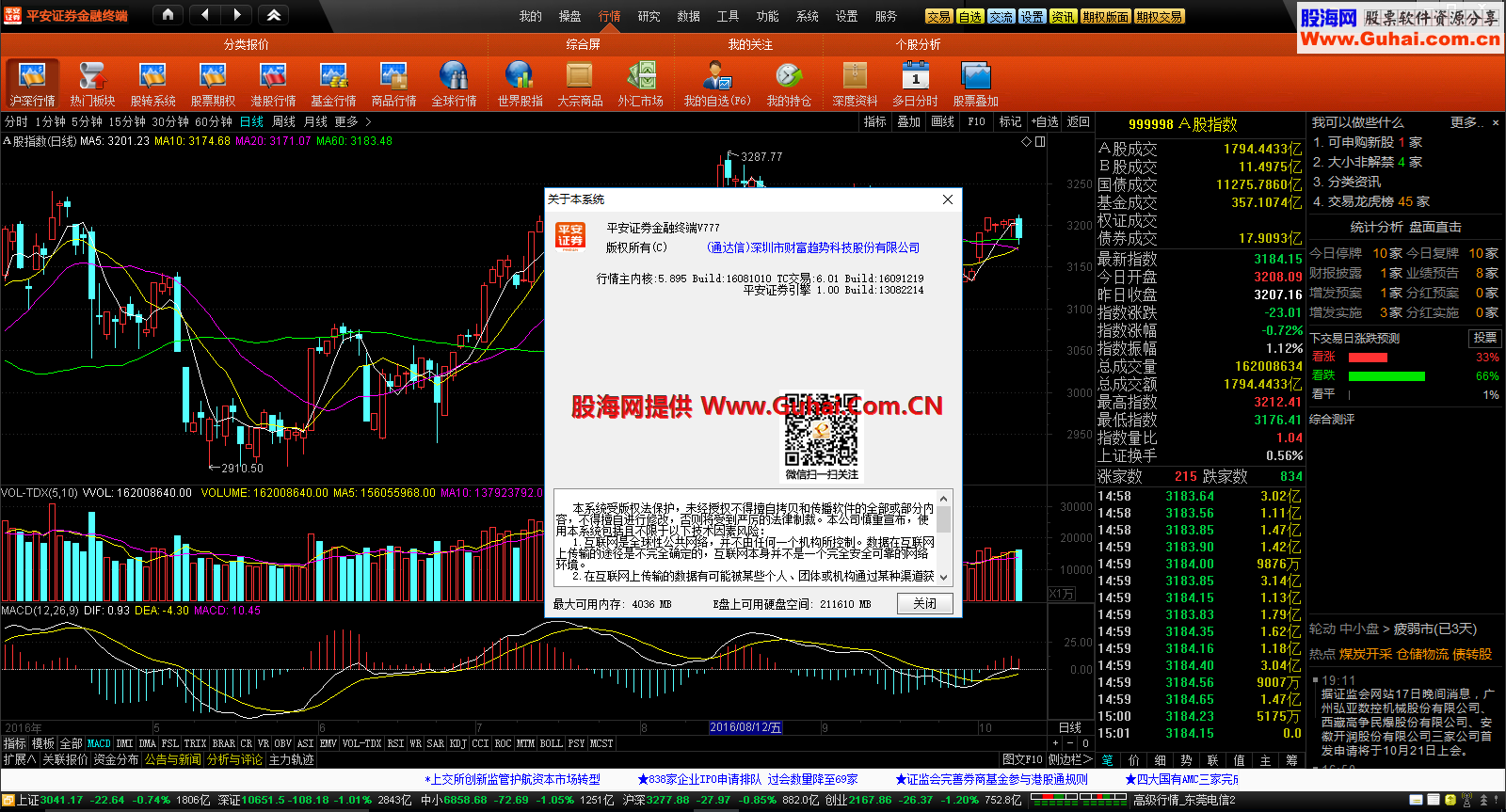Open 大宗商品 bulk commodities icon

(x=580, y=84)
